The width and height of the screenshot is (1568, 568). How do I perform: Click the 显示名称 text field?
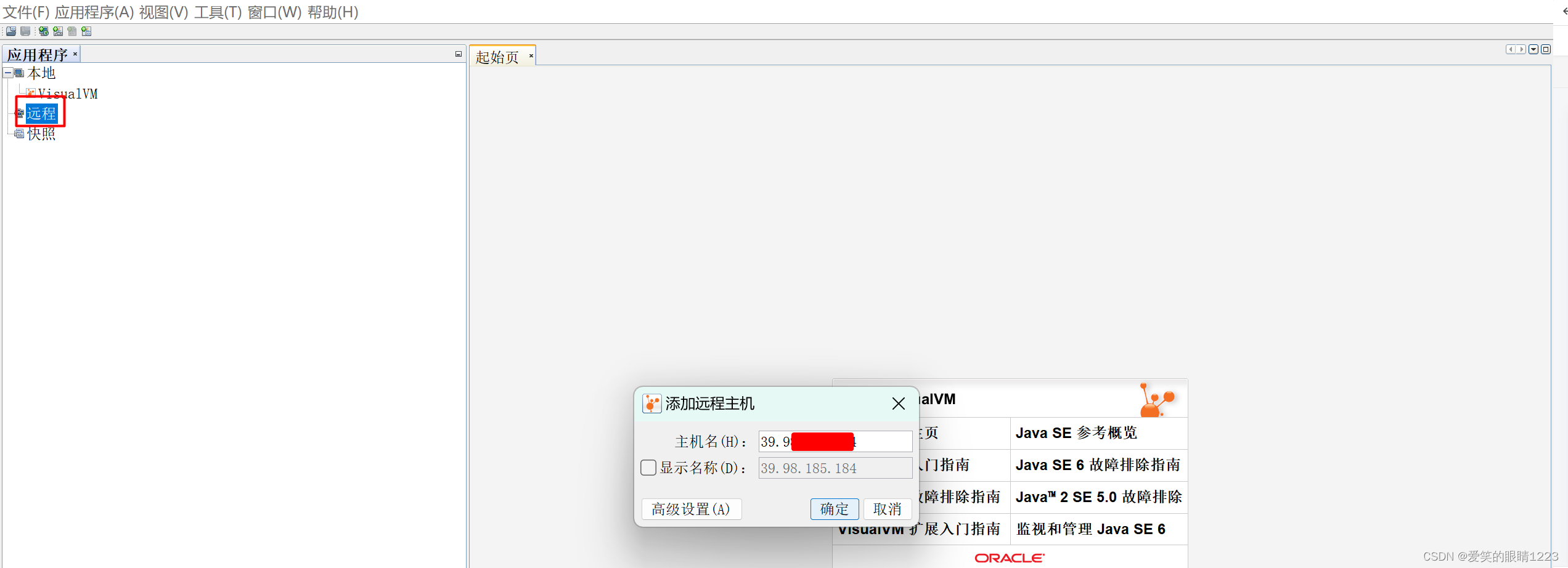point(835,468)
